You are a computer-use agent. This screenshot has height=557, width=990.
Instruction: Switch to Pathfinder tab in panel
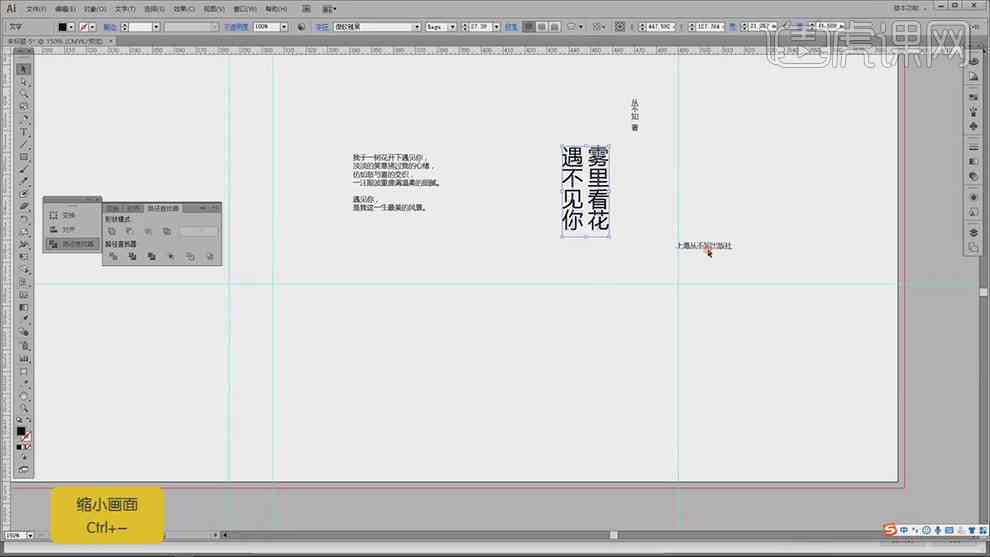pyautogui.click(x=163, y=208)
